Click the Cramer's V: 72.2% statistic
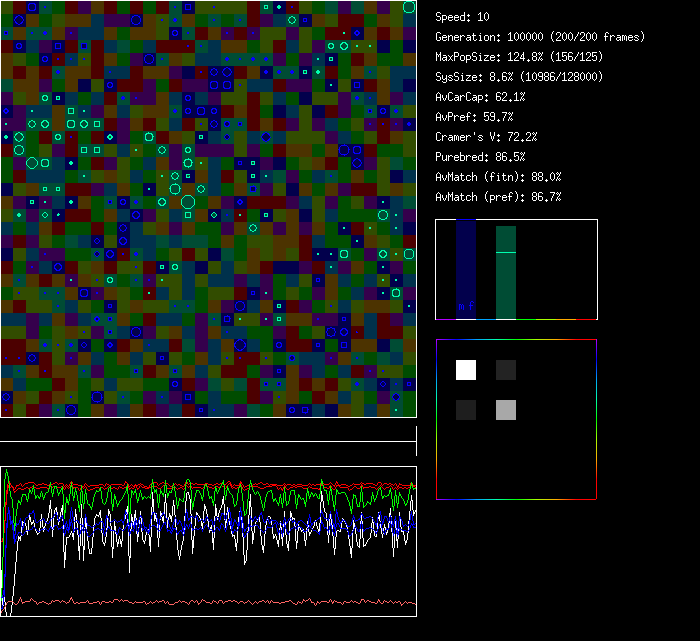Screen dimensions: 700x641 (486, 137)
